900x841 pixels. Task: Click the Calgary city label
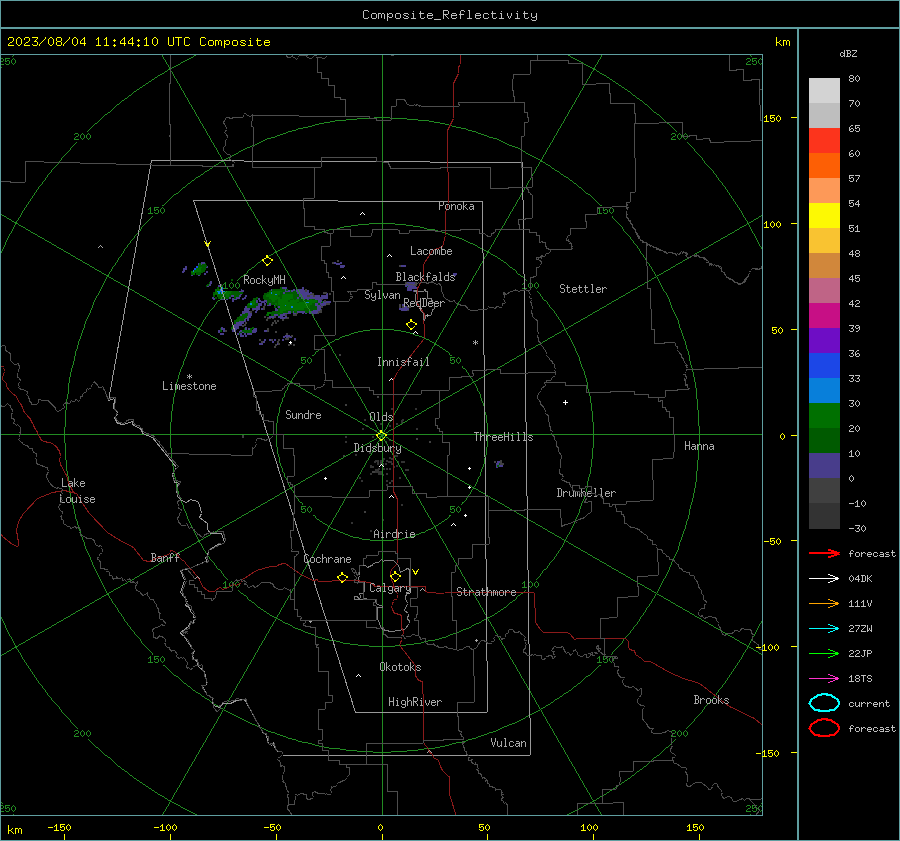click(390, 588)
